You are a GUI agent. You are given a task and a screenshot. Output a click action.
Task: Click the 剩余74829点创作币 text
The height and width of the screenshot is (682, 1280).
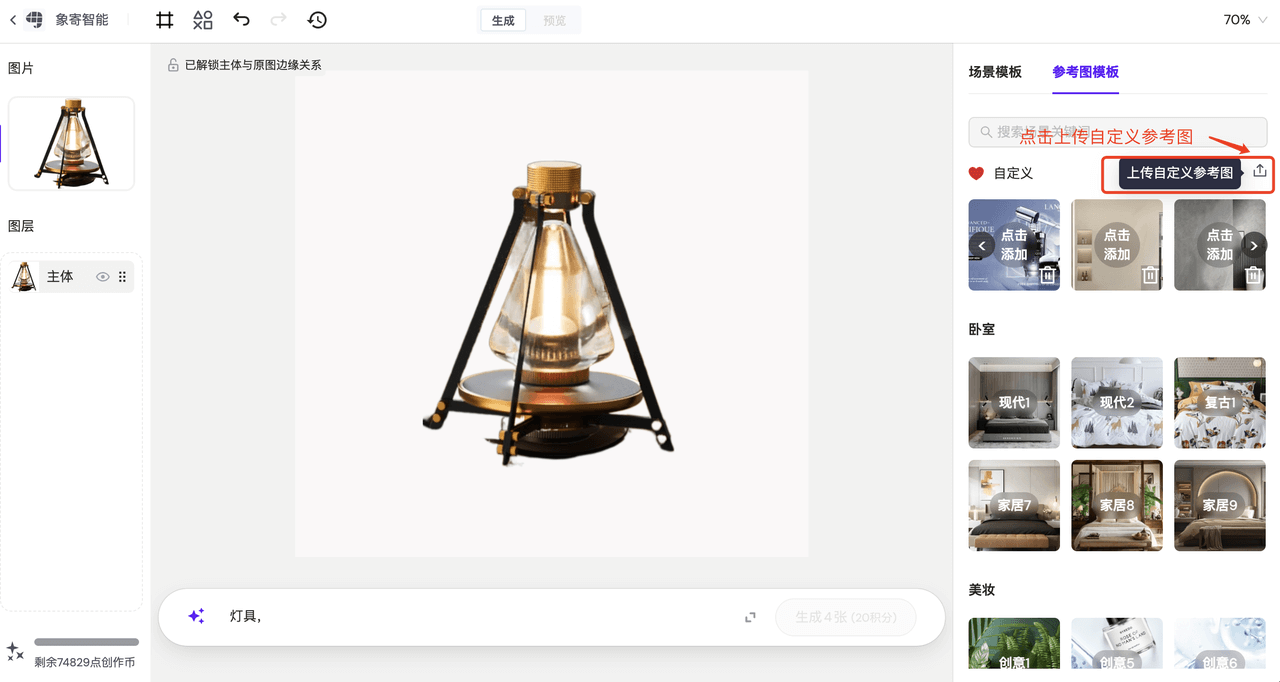84,662
